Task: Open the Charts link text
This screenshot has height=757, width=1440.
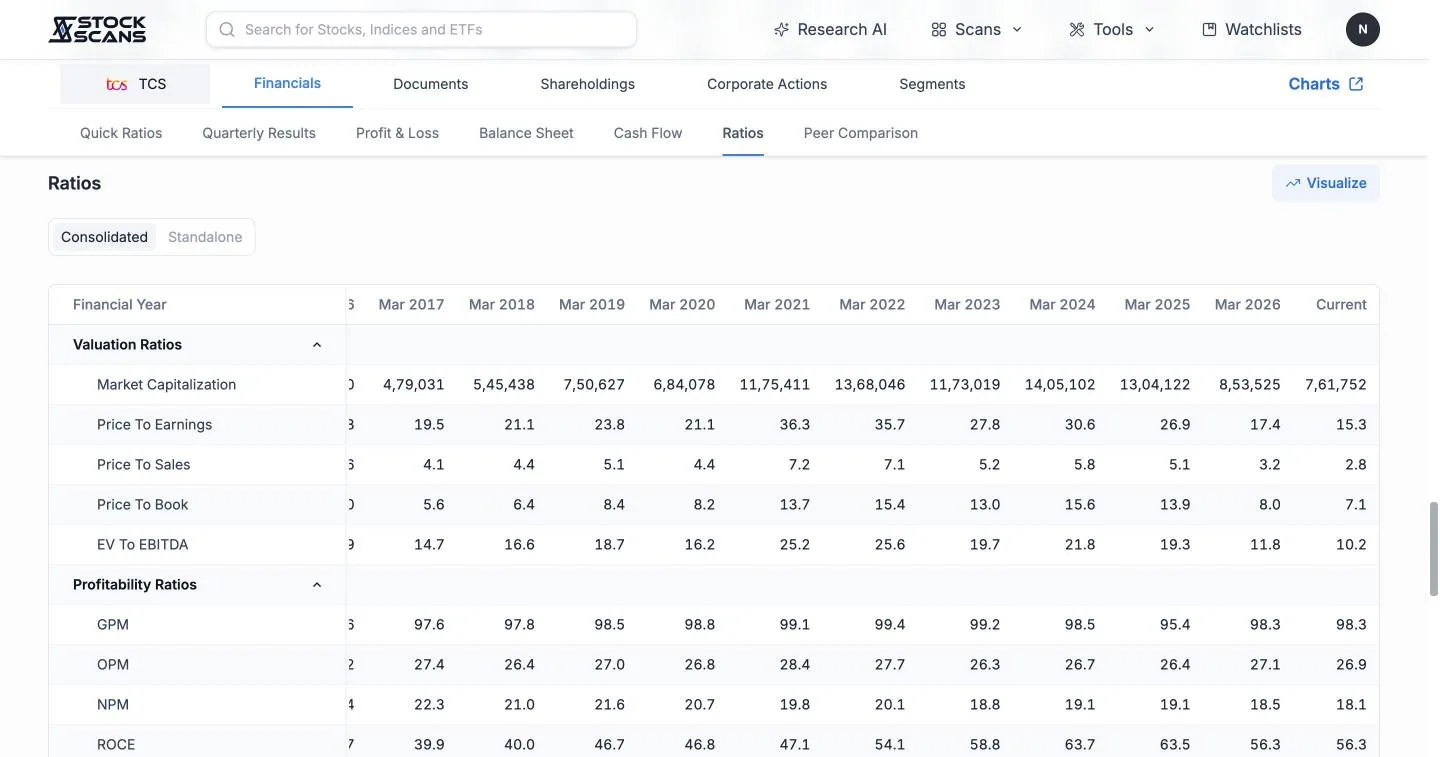Action: pos(1314,84)
